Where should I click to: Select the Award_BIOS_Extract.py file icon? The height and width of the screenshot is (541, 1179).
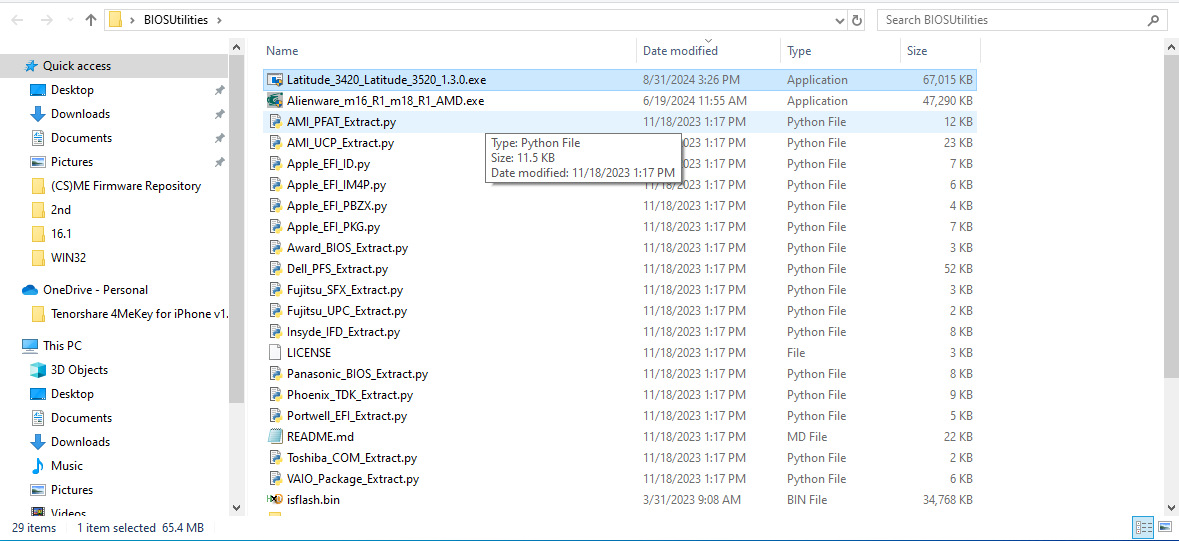tap(275, 248)
